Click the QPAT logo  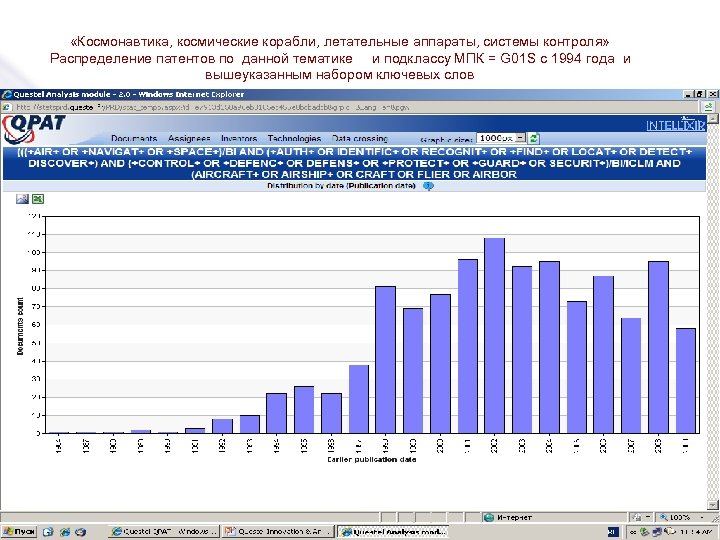(x=33, y=129)
